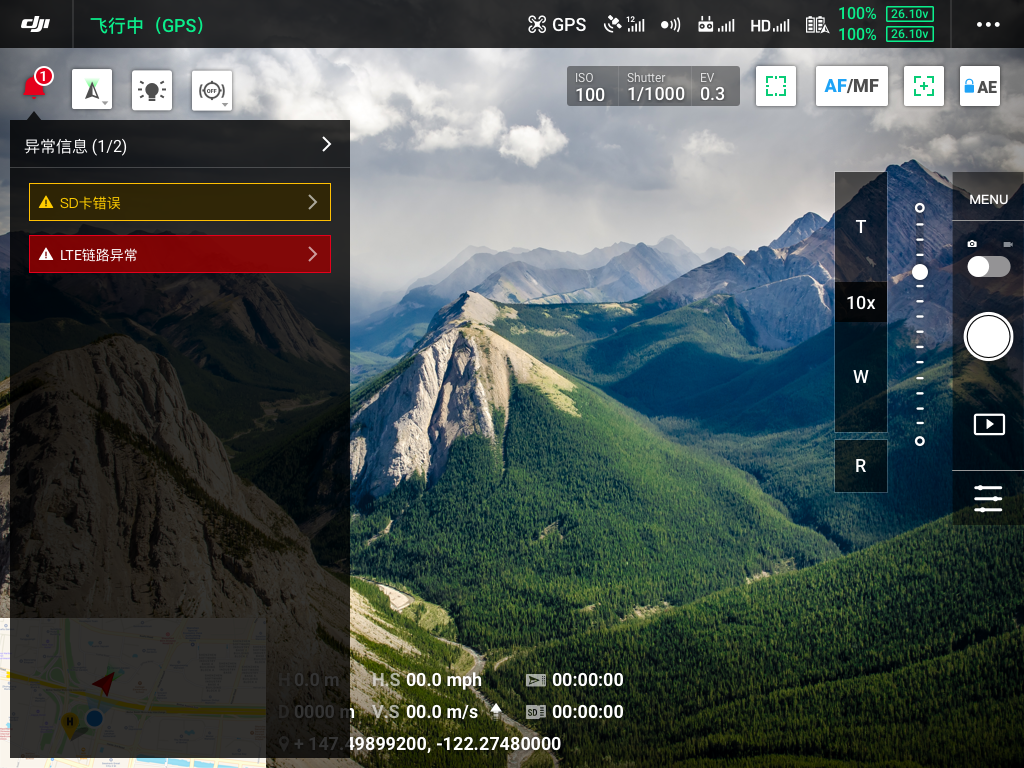Open camera settings sliders icon
Image resolution: width=1024 pixels, height=768 pixels.
[x=988, y=498]
